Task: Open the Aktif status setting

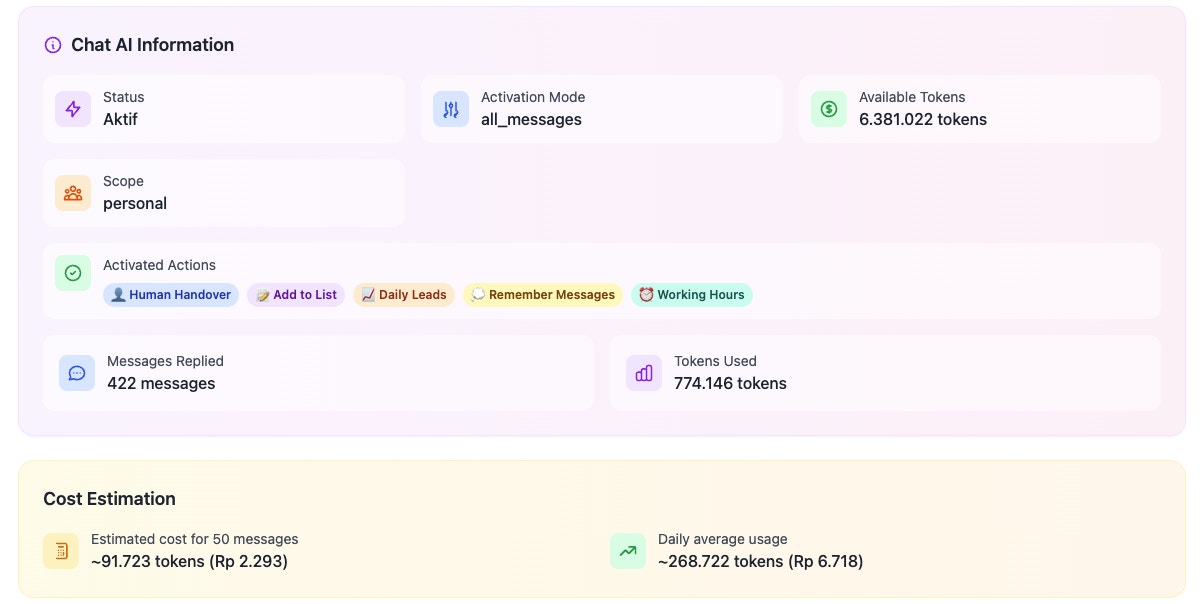Action: point(119,118)
